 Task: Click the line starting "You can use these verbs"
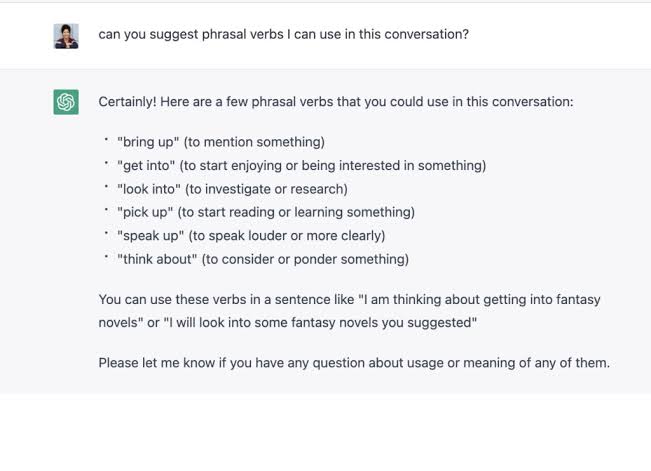[350, 299]
